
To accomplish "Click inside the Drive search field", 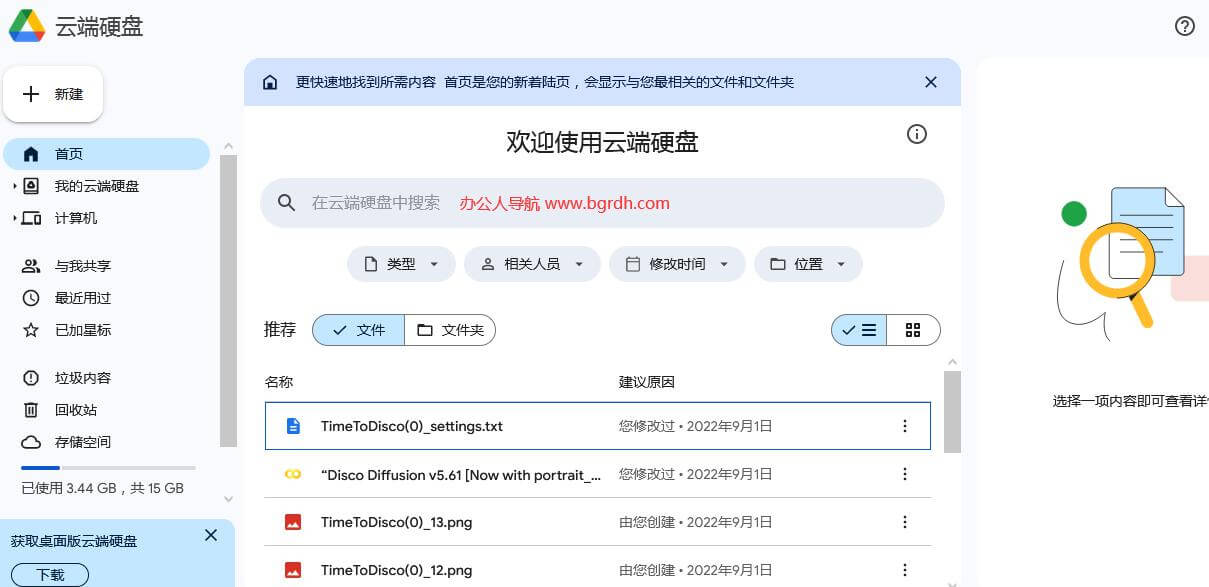I will click(x=600, y=203).
